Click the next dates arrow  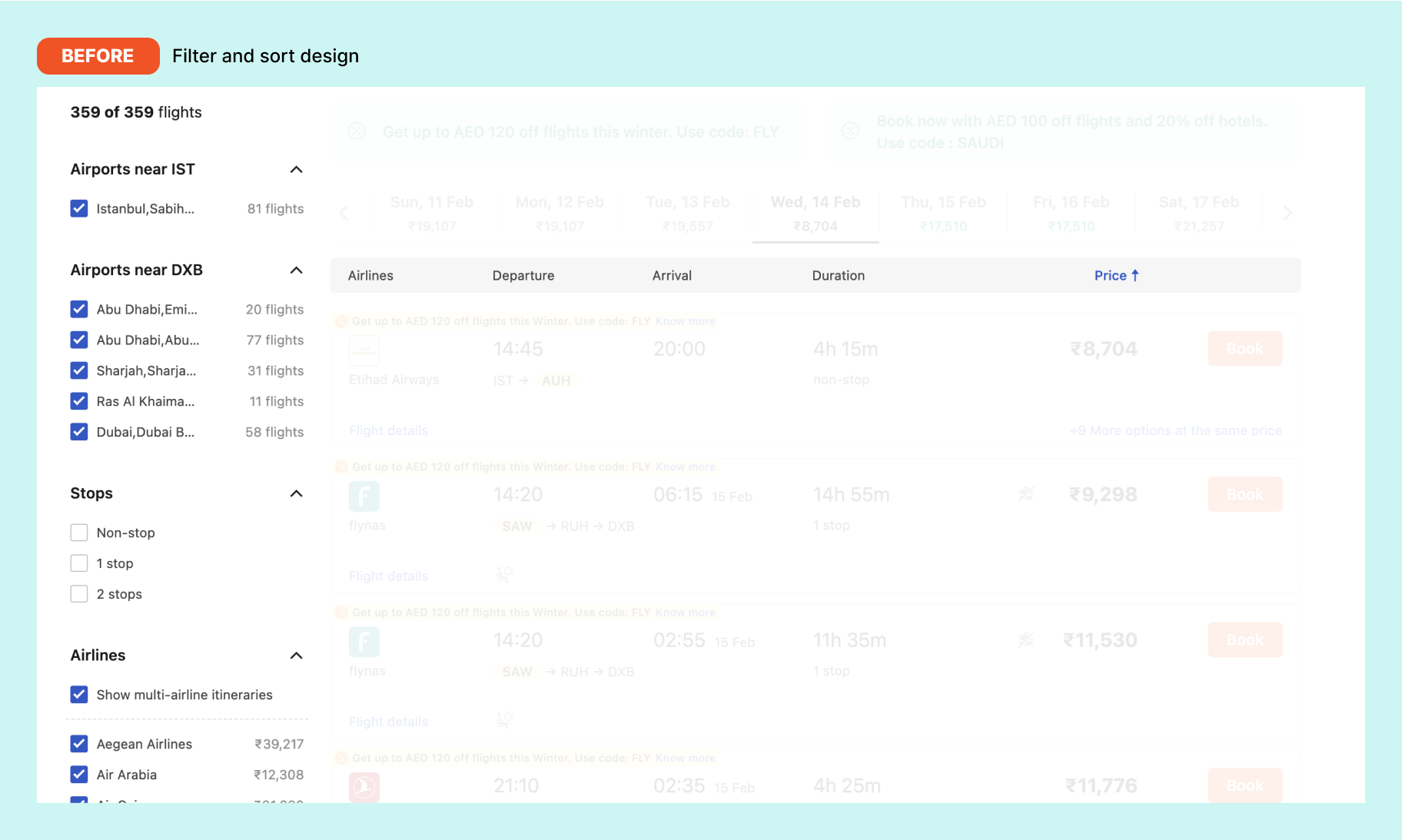[1287, 213]
